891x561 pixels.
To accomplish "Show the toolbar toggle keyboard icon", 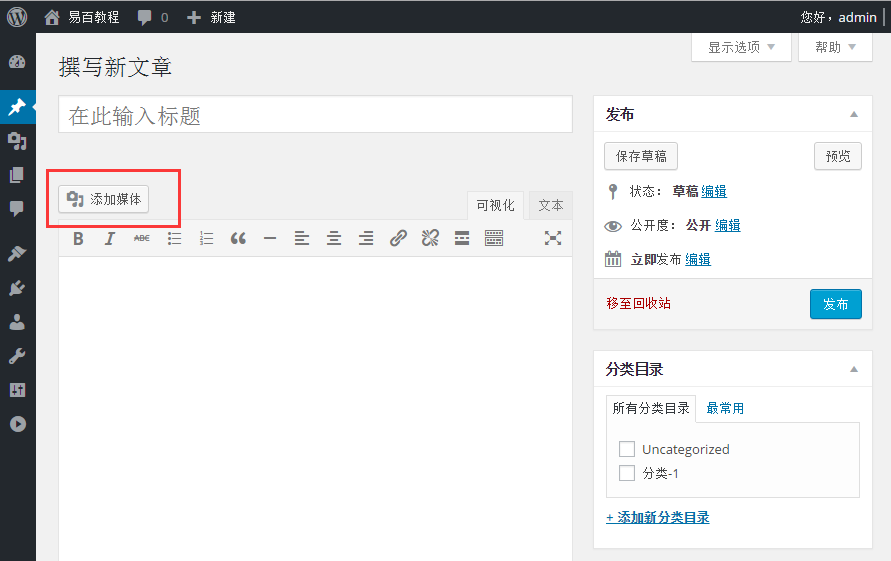I will [x=494, y=238].
